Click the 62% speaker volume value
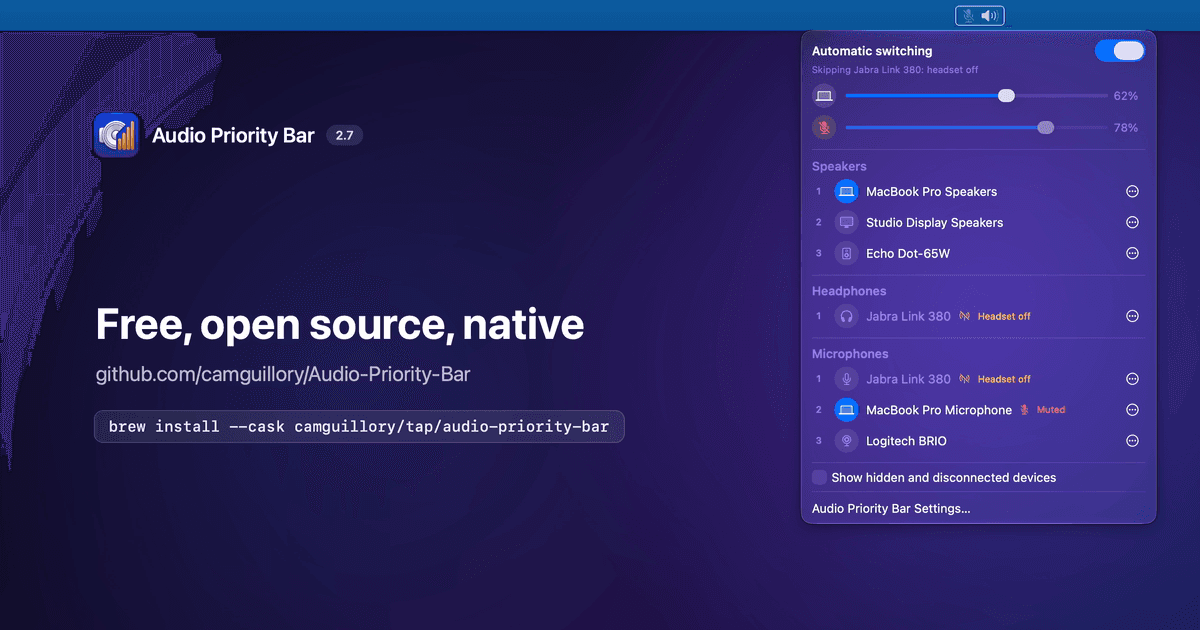The width and height of the screenshot is (1200, 630). tap(1126, 96)
